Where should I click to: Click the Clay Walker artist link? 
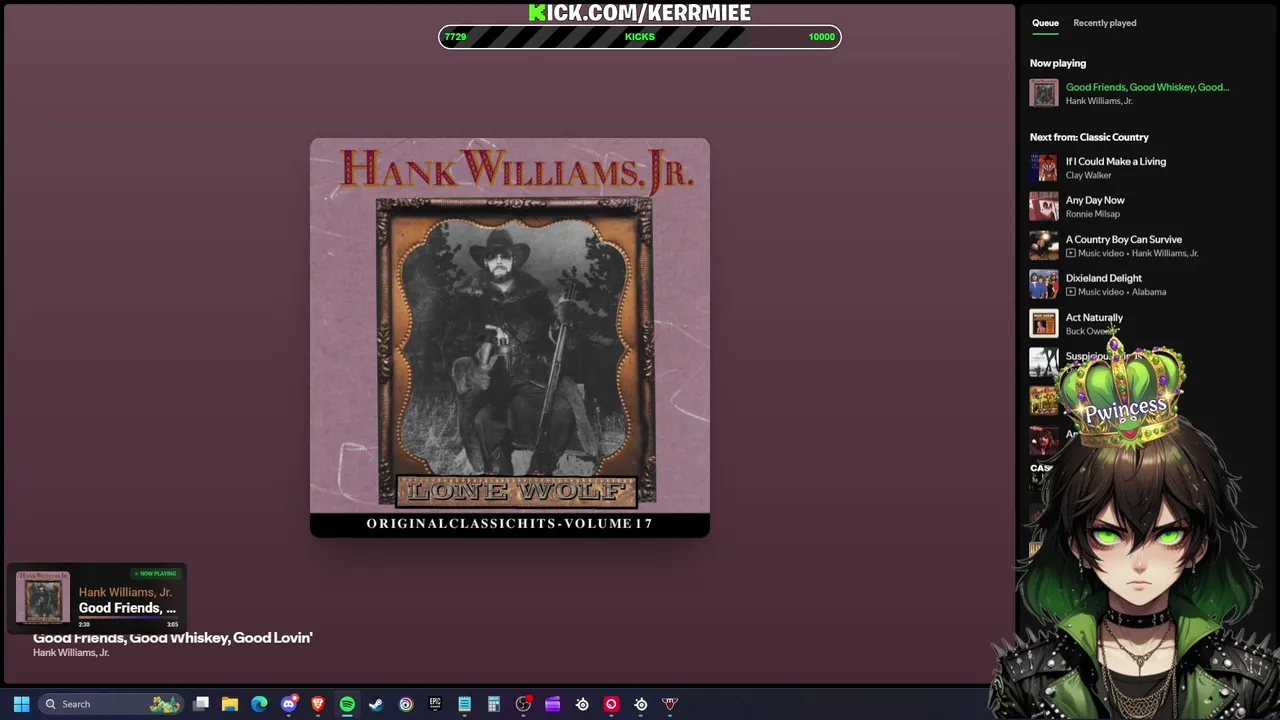click(1088, 175)
